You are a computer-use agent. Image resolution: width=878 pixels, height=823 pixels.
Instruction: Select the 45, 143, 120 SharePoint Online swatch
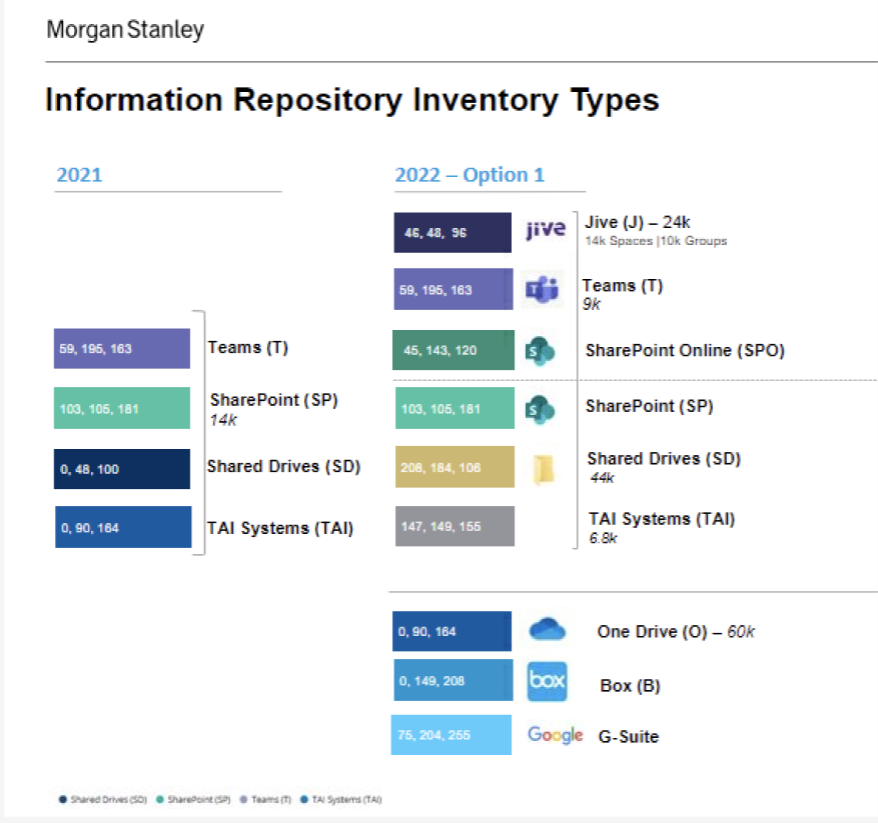click(x=454, y=350)
